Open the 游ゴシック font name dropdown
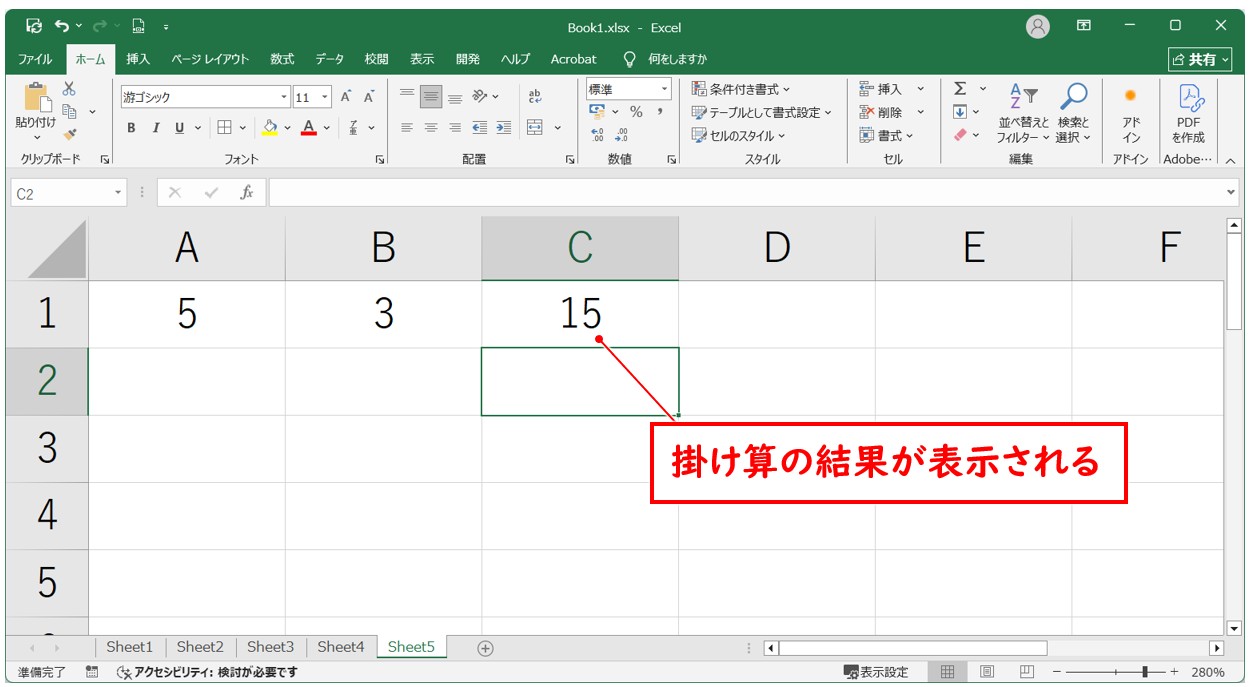The image size is (1253, 687). click(x=284, y=97)
